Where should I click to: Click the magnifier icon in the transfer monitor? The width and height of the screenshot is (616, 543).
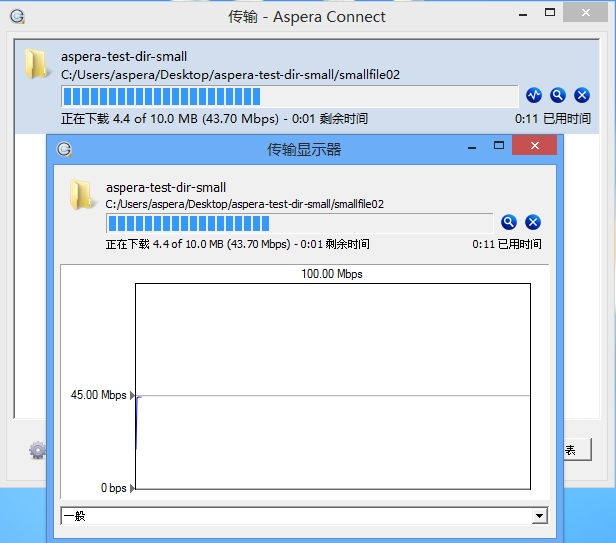(509, 222)
